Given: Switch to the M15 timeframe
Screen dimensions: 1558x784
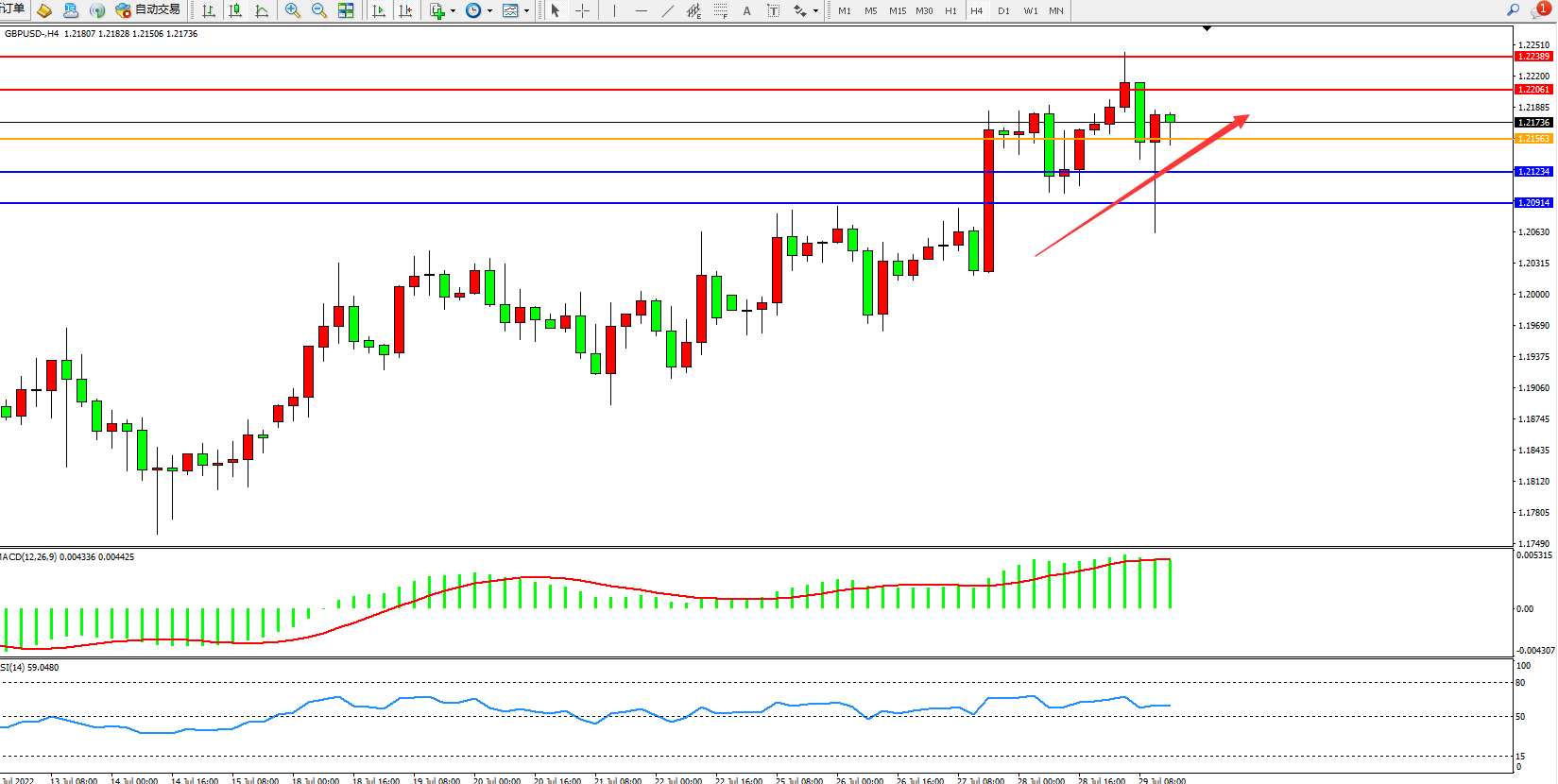Looking at the screenshot, I should (898, 11).
